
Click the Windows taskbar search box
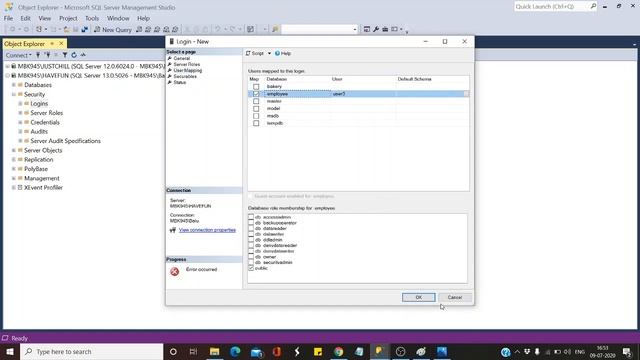pos(91,351)
